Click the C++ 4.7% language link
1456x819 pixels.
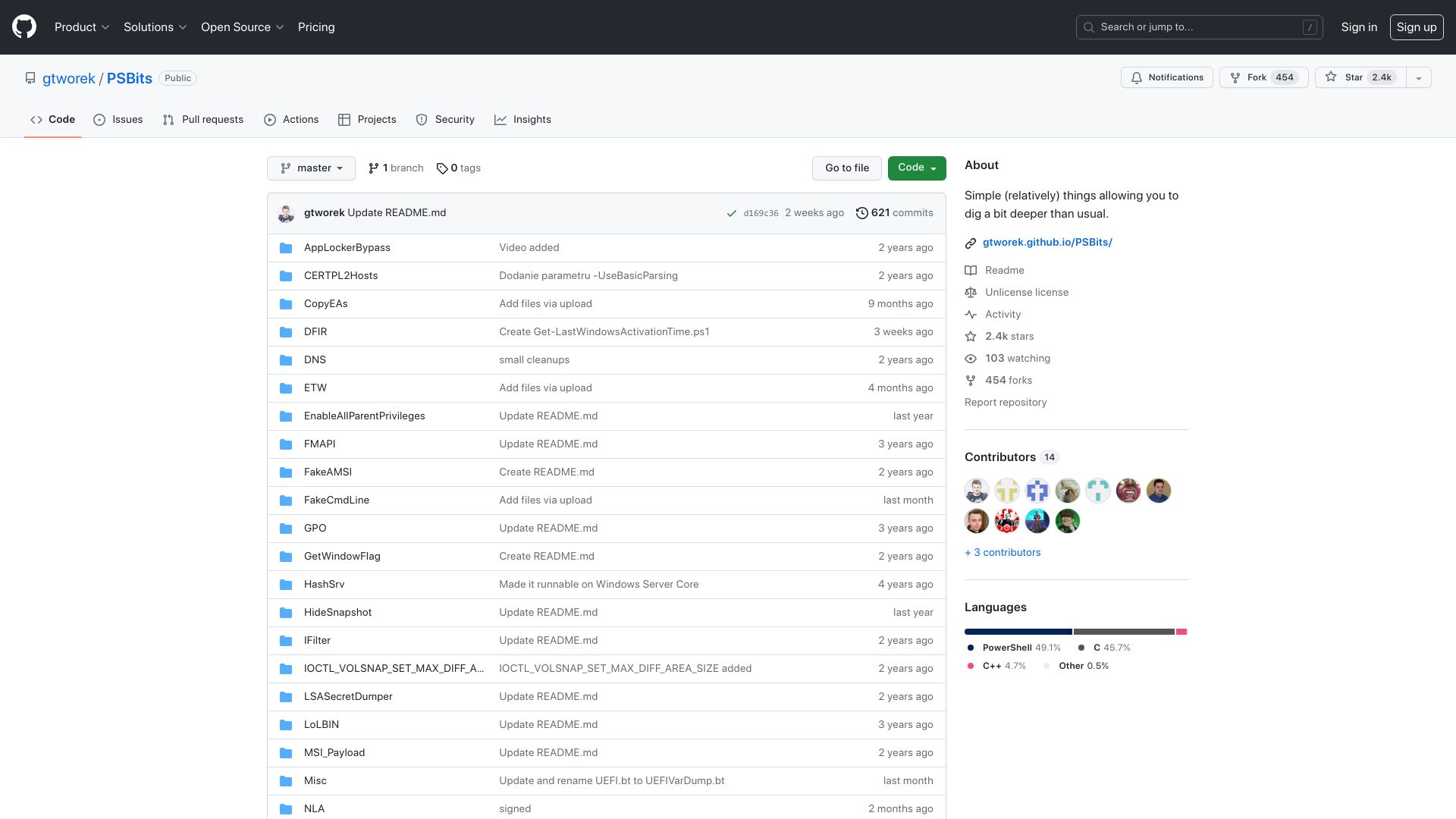click(x=996, y=666)
